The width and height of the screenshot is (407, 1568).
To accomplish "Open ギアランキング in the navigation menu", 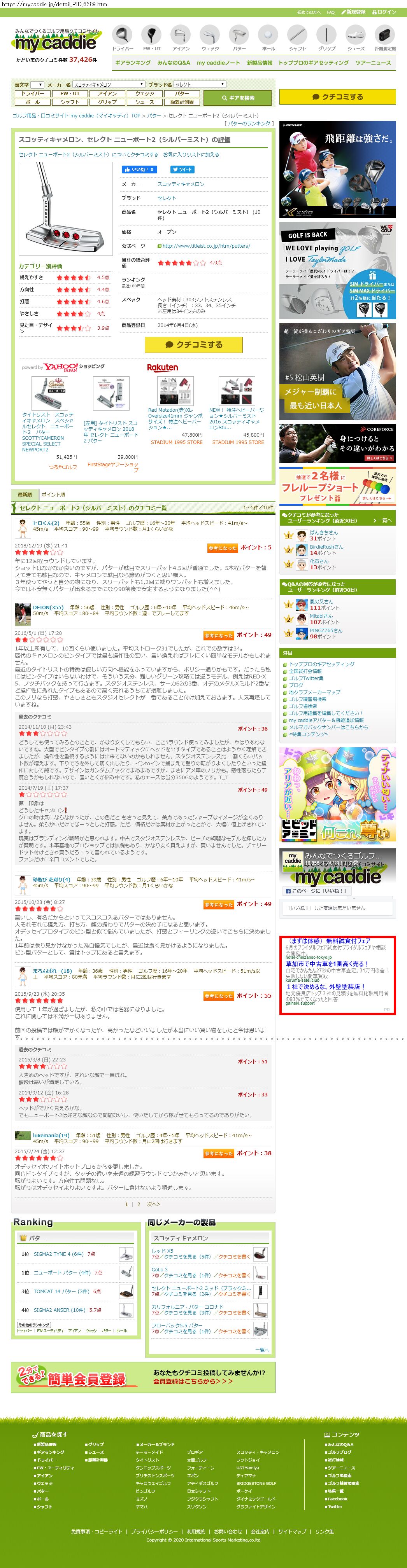I will (x=133, y=63).
